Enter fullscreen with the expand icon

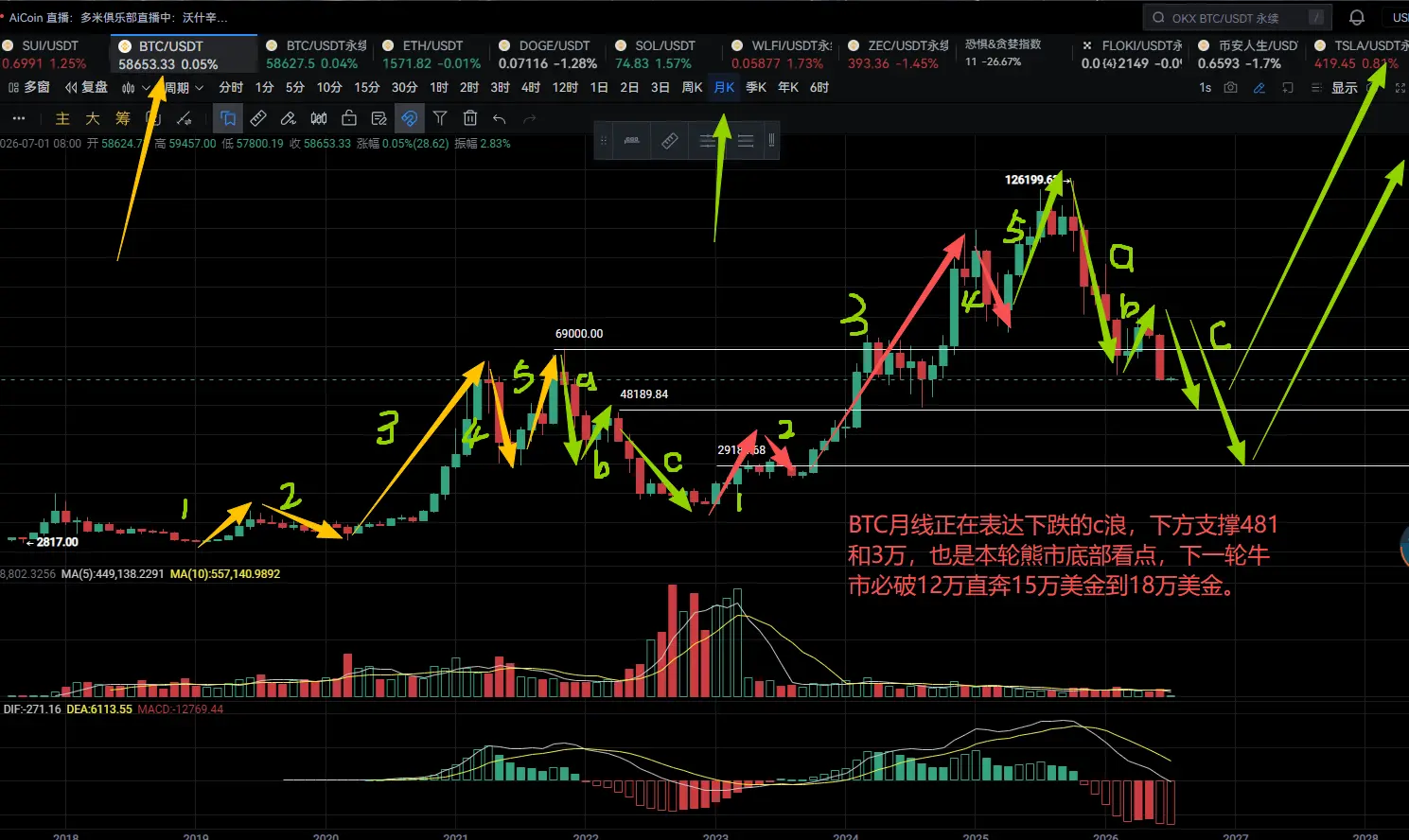(x=1400, y=87)
